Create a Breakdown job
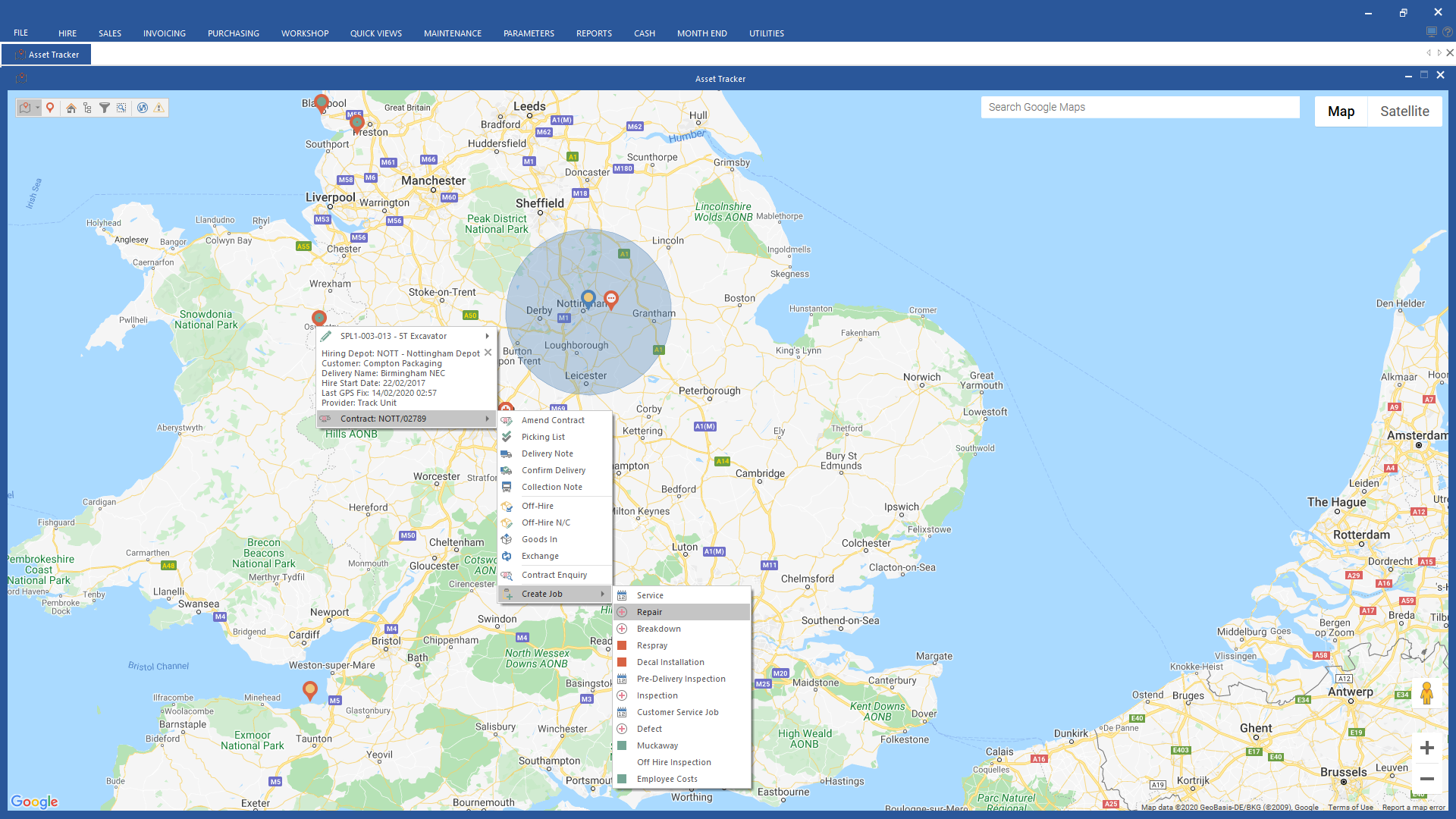Screen dimensions: 1456x819 [682, 629]
